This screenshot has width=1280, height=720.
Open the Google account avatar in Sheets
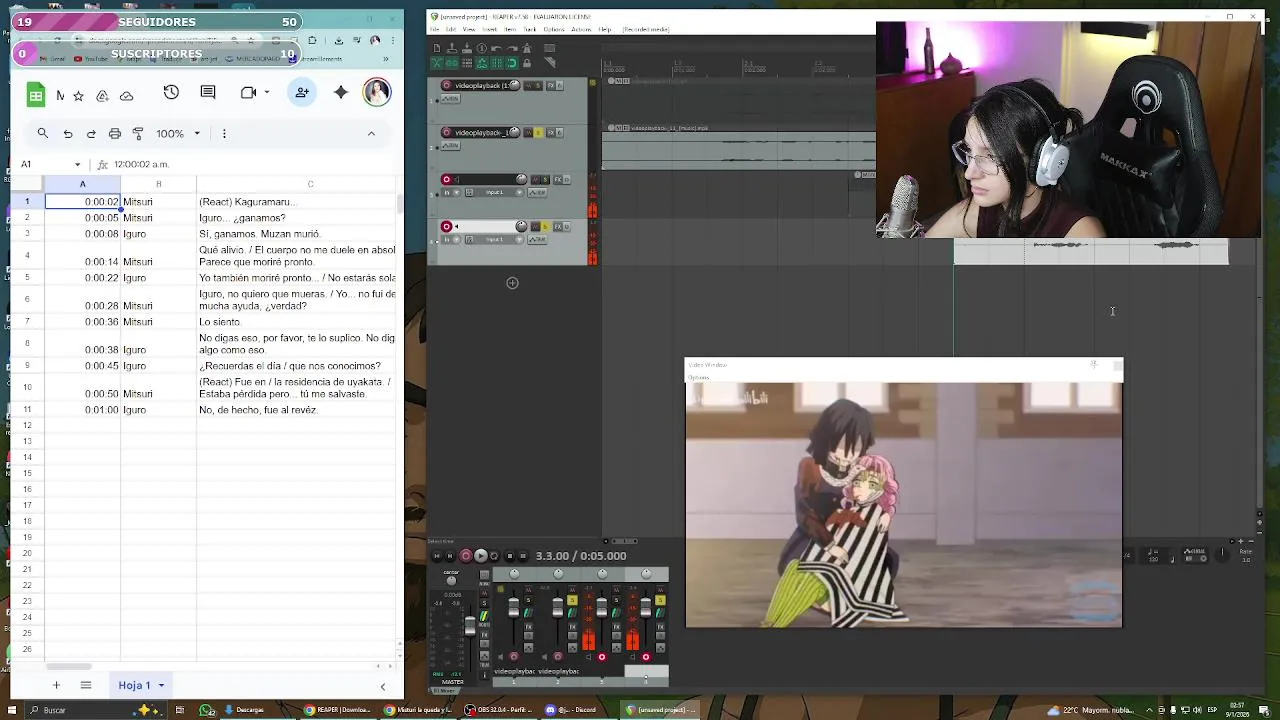[x=377, y=92]
